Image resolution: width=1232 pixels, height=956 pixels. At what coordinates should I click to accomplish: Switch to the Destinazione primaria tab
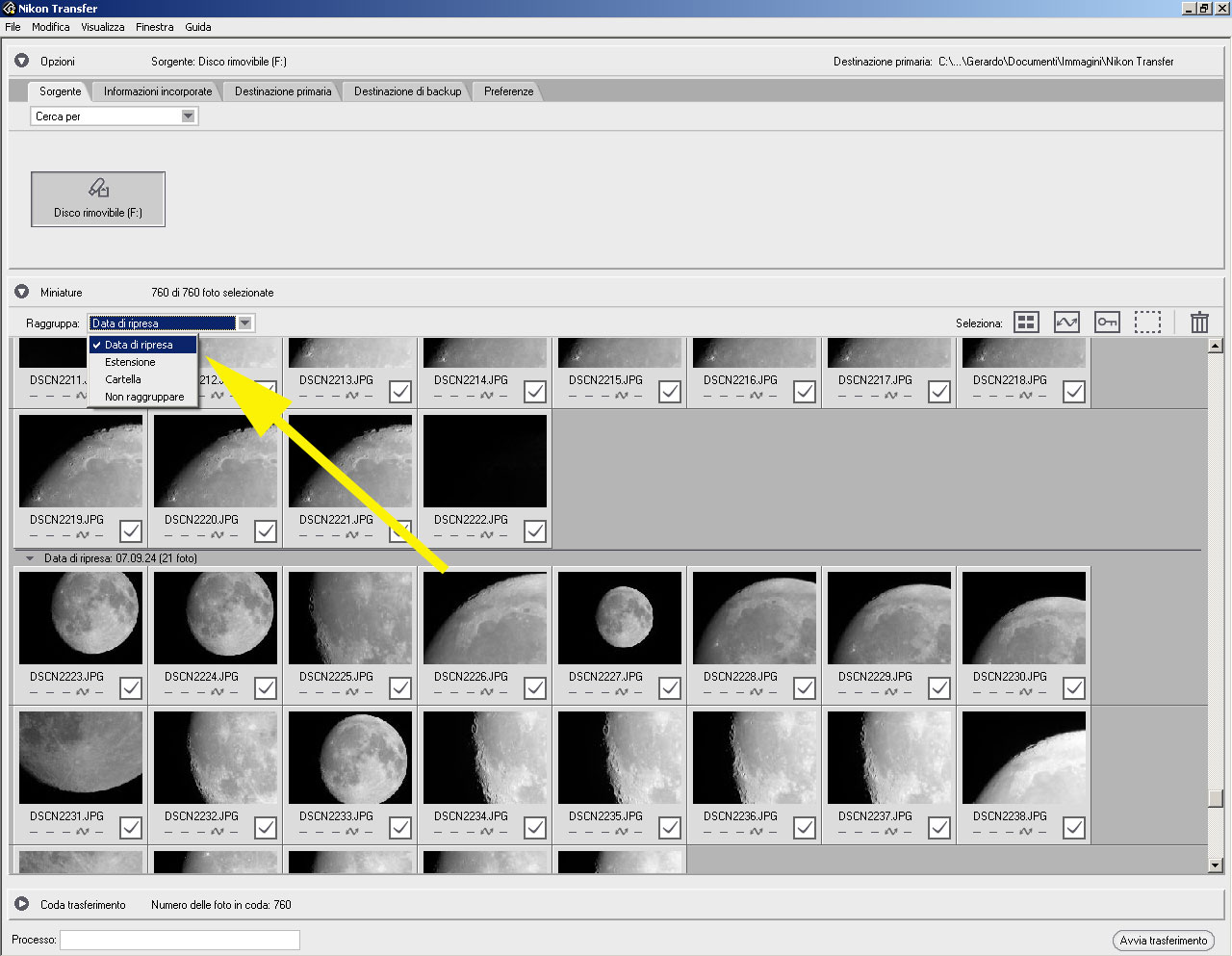click(283, 91)
